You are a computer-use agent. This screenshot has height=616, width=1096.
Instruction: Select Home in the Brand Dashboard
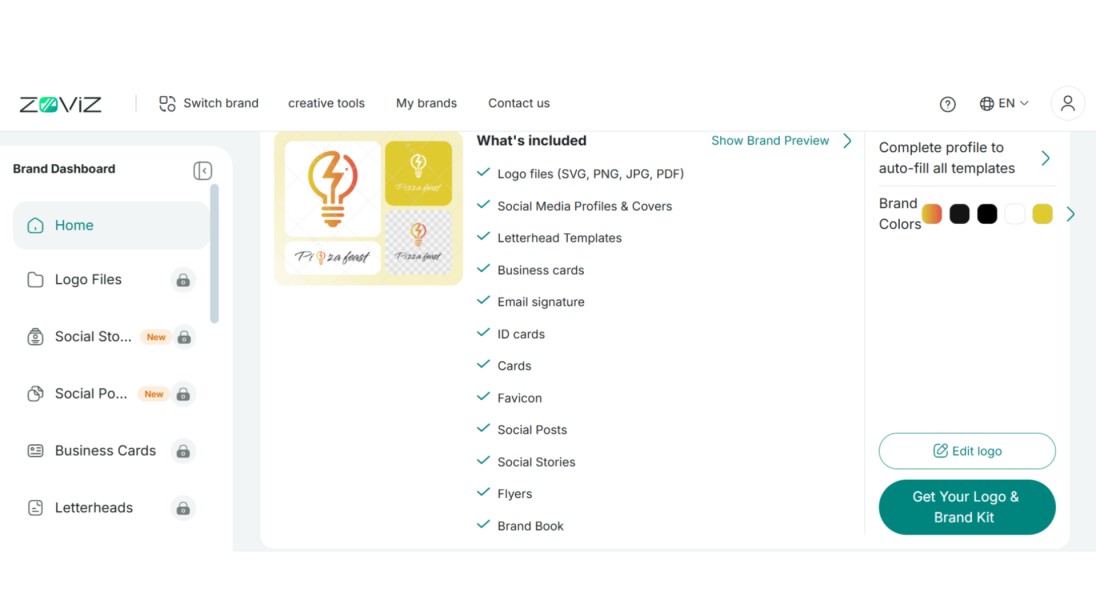click(111, 225)
